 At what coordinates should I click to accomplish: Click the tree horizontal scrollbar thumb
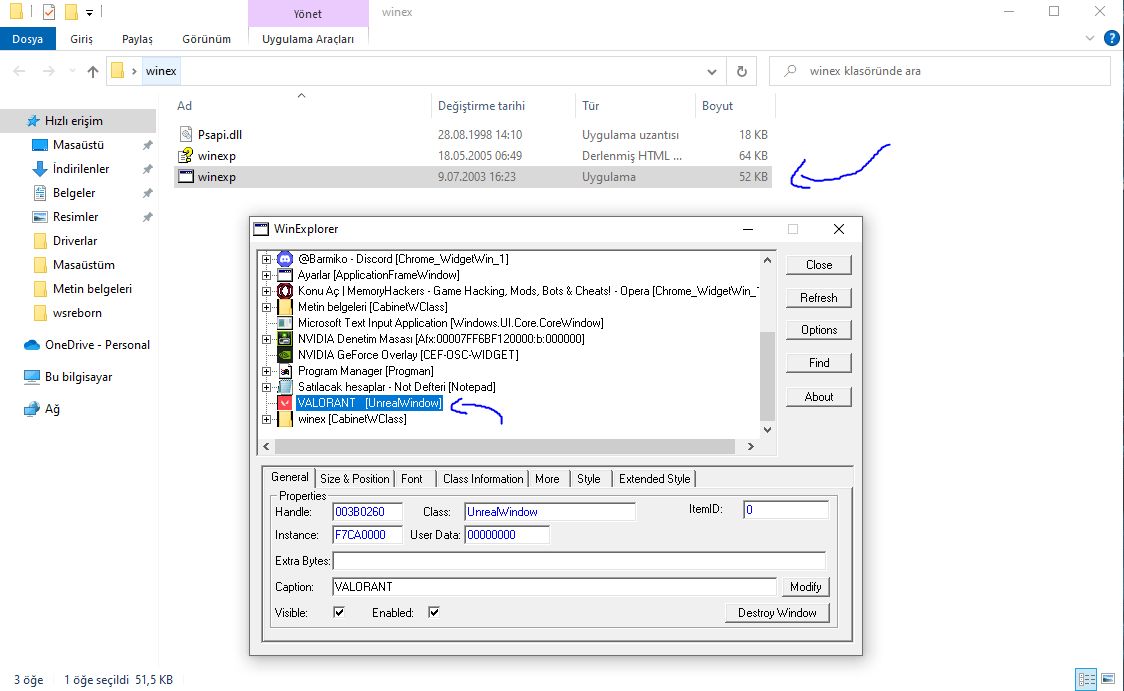(x=505, y=447)
